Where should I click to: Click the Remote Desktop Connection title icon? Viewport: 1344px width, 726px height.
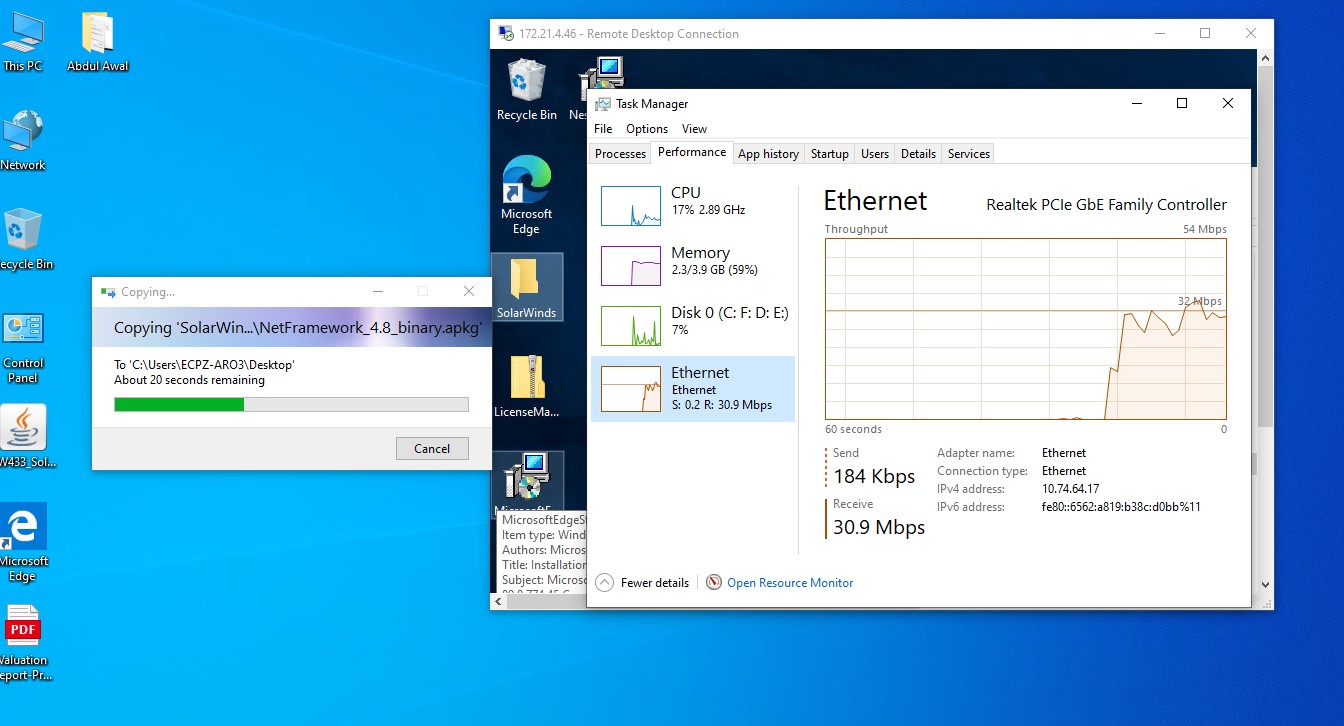coord(506,33)
